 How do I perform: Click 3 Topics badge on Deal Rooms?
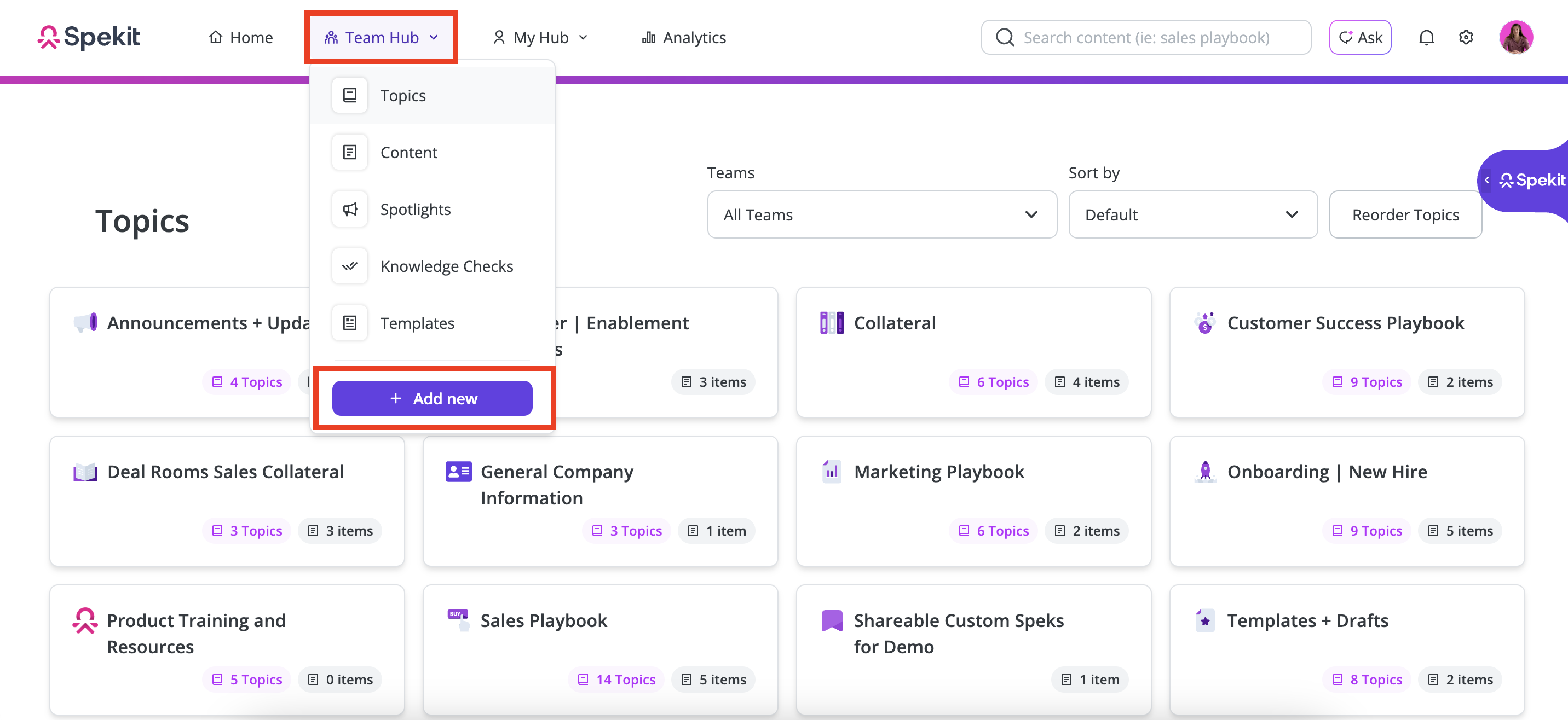(x=246, y=531)
